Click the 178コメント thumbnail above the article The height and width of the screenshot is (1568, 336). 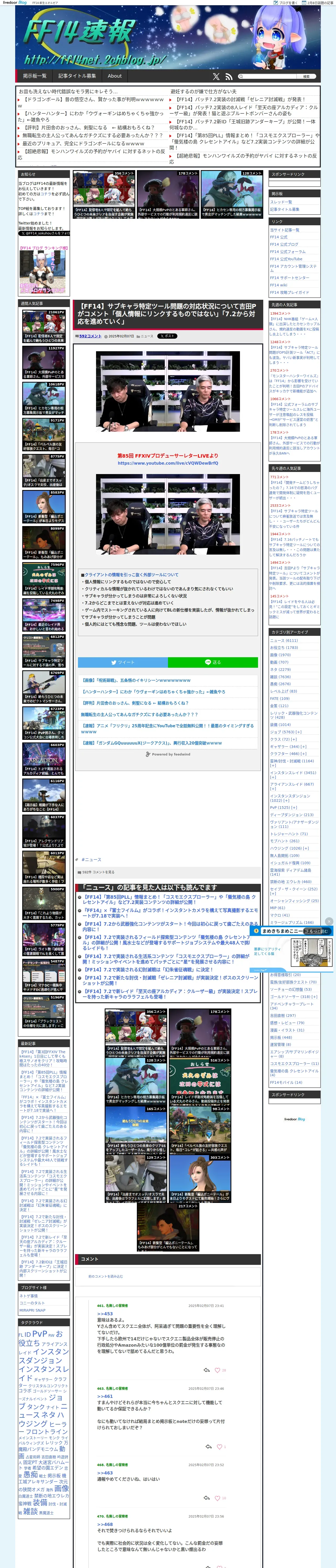click(x=167, y=194)
